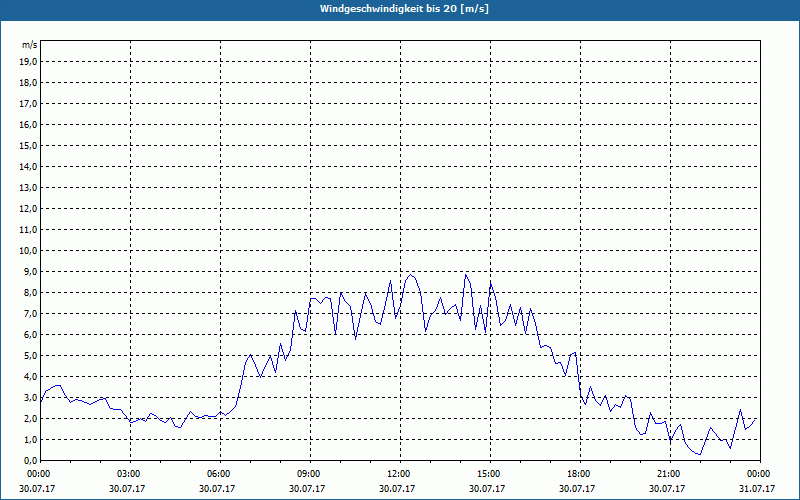The height and width of the screenshot is (500, 800).
Task: Pick the '18:00' time label
Action: (580, 474)
